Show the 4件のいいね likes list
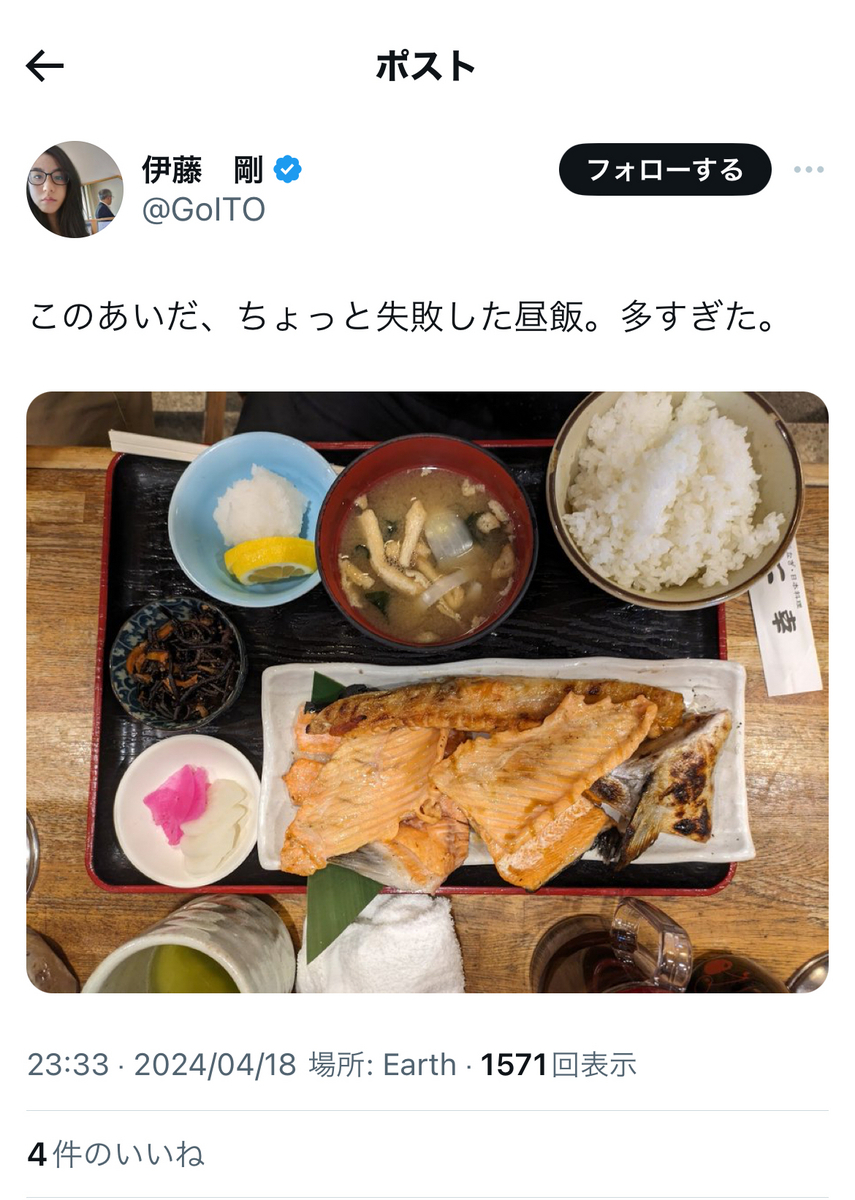 116,1155
